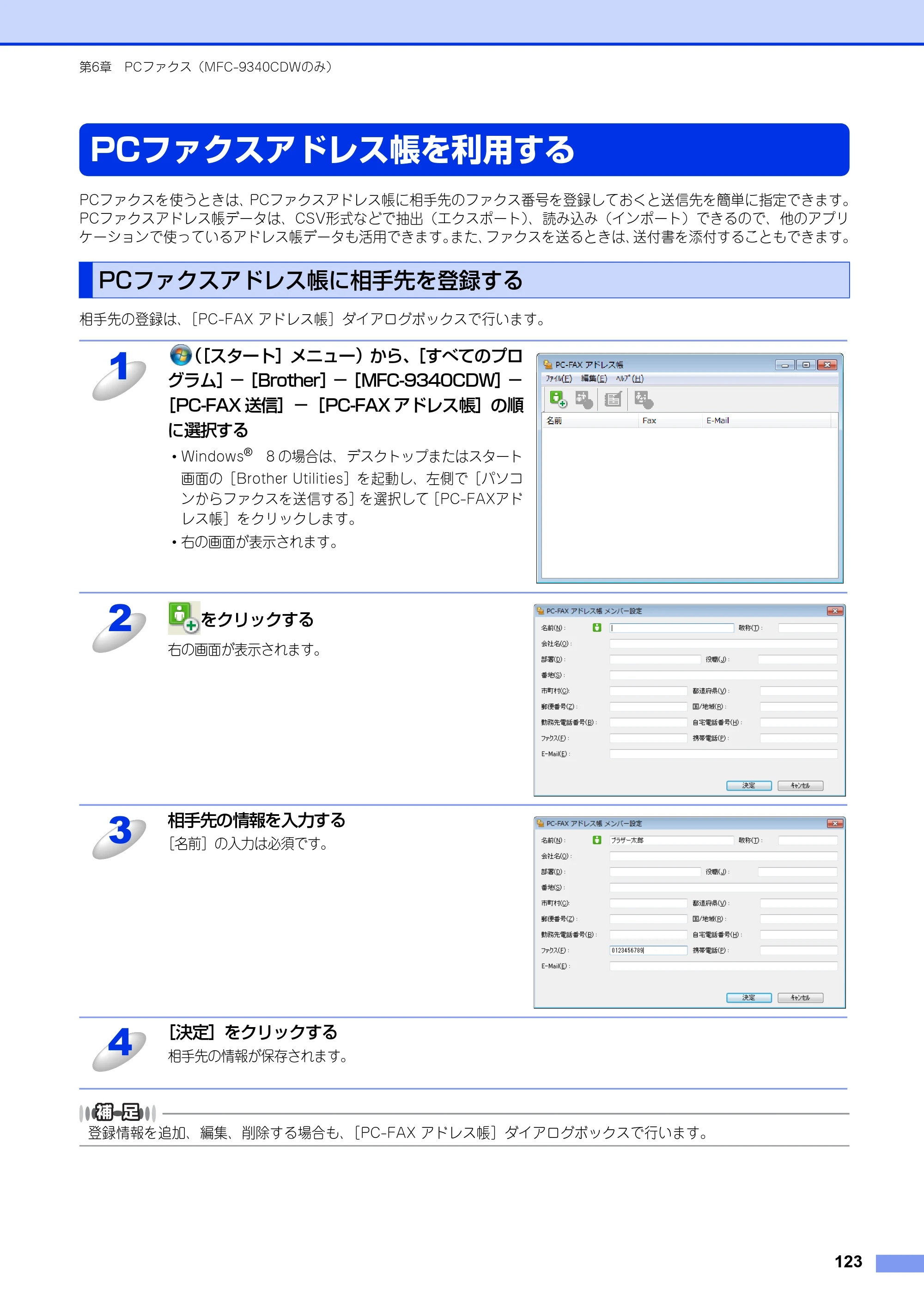The height and width of the screenshot is (1308, 924).
Task: Click the add new member toolbar icon
Action: 558,399
